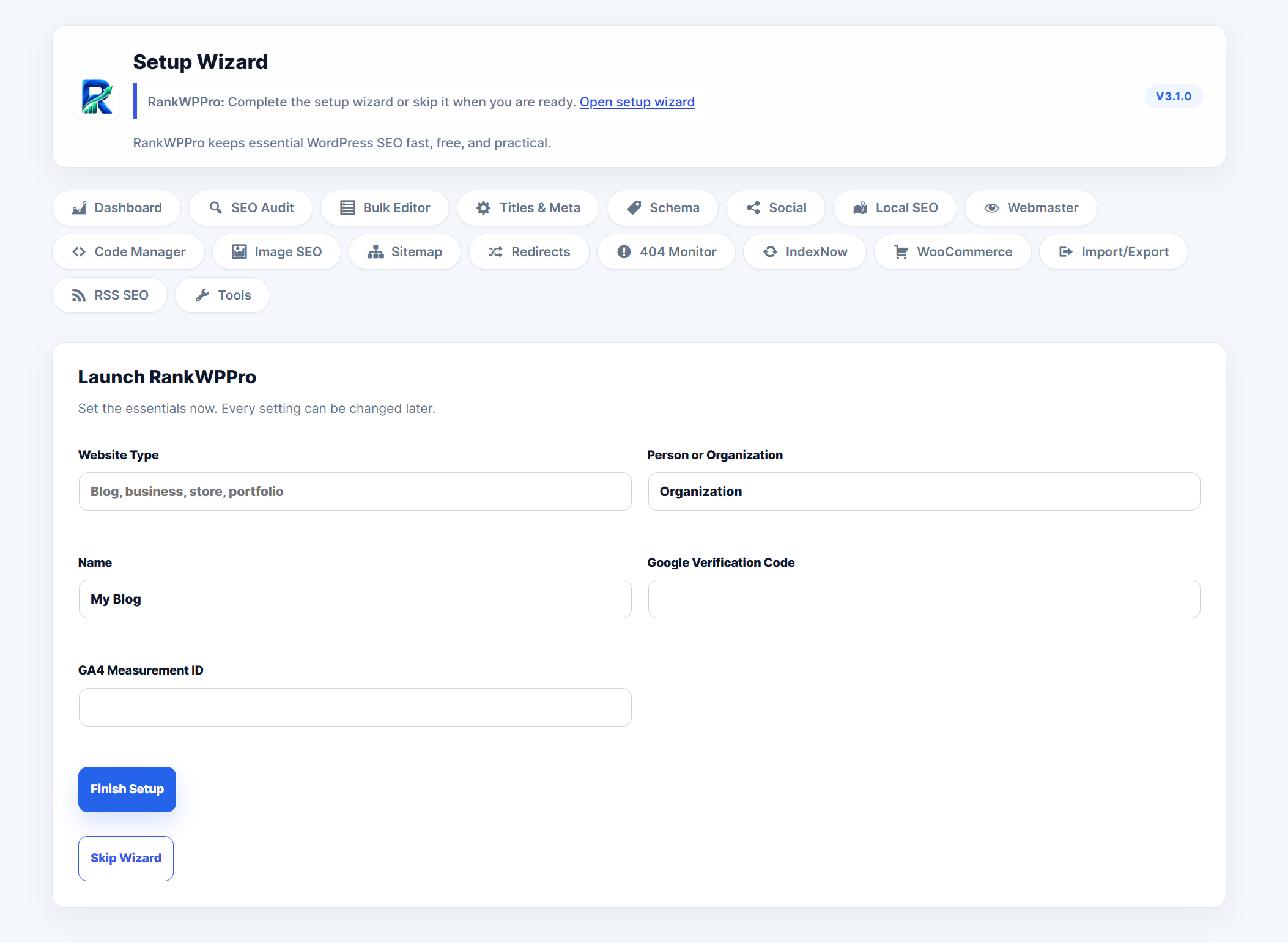Screen dimensions: 1288x943
Task: Open the Titles & Meta tab
Action: coord(528,208)
